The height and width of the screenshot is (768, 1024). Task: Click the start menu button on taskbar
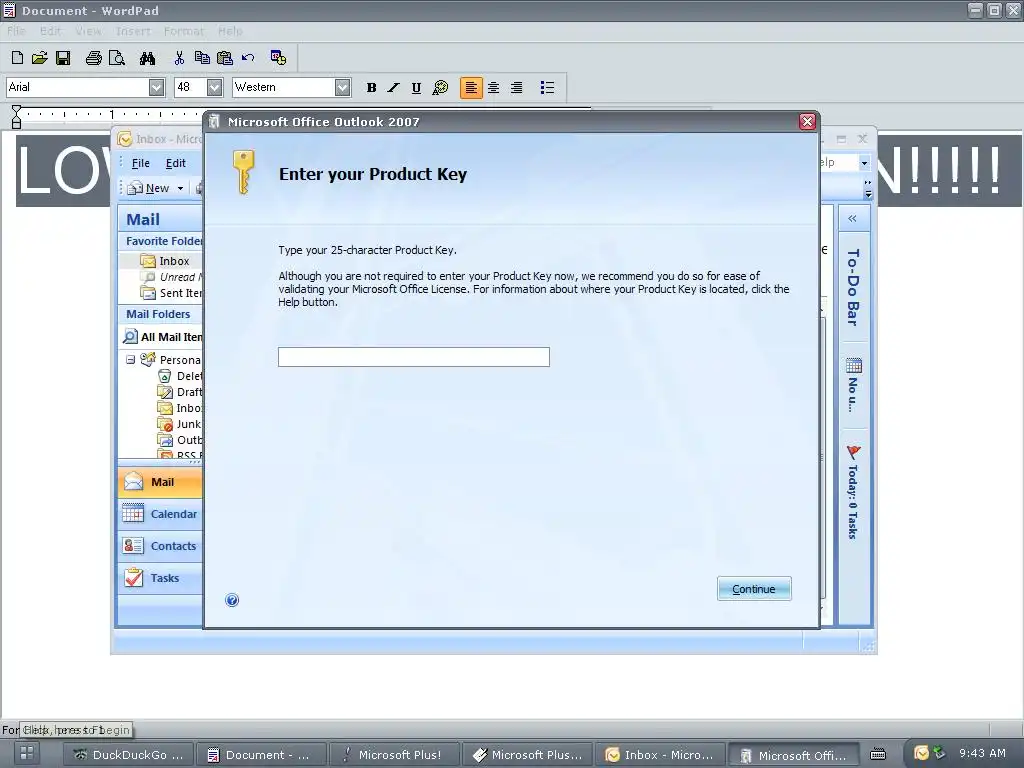[27, 752]
